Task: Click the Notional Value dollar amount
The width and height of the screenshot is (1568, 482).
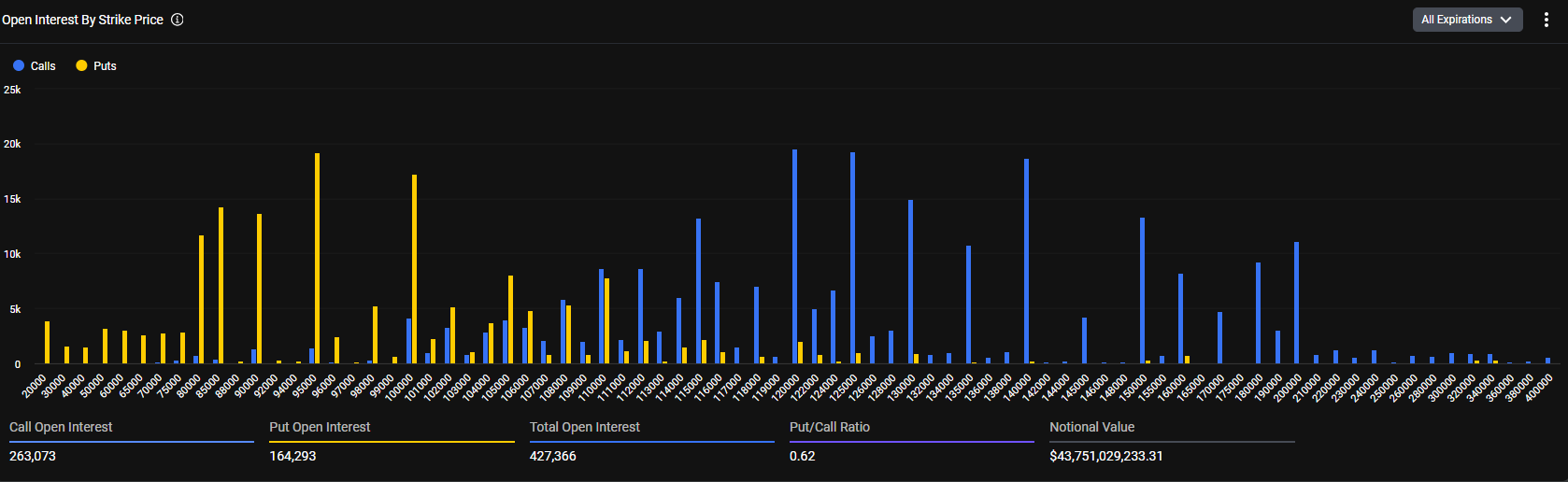Action: point(1105,456)
